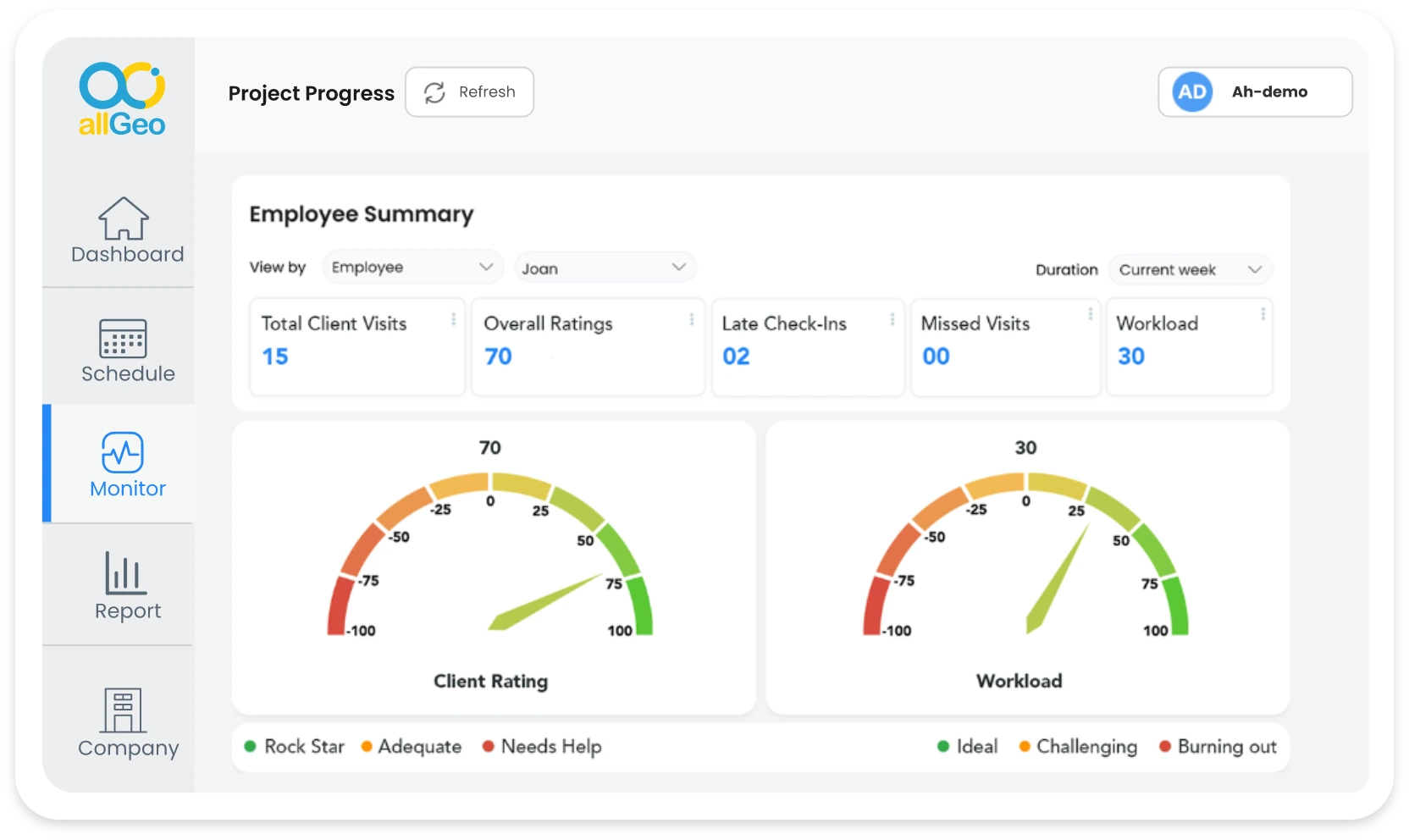Click the allGeo logo

click(122, 99)
